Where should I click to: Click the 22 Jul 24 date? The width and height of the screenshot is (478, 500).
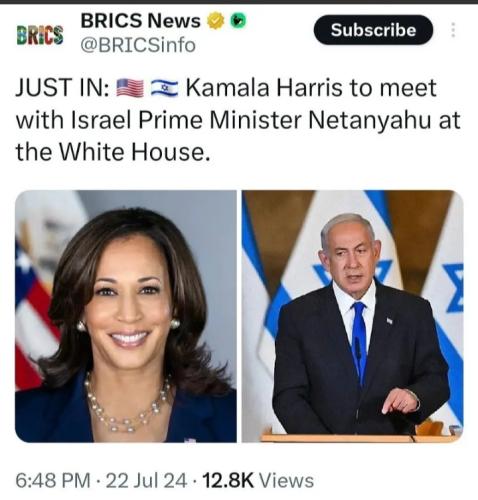(x=146, y=481)
